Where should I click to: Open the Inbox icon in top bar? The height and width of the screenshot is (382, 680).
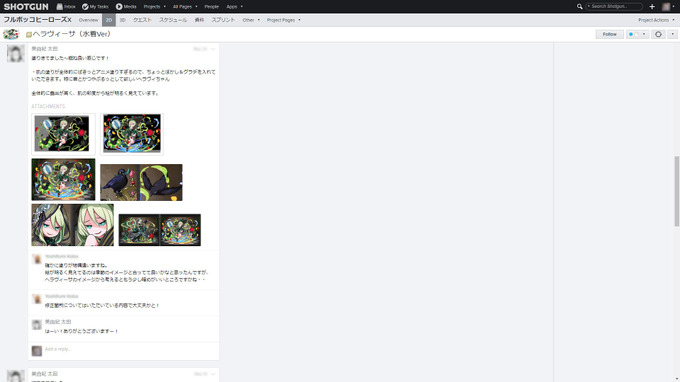tap(59, 7)
